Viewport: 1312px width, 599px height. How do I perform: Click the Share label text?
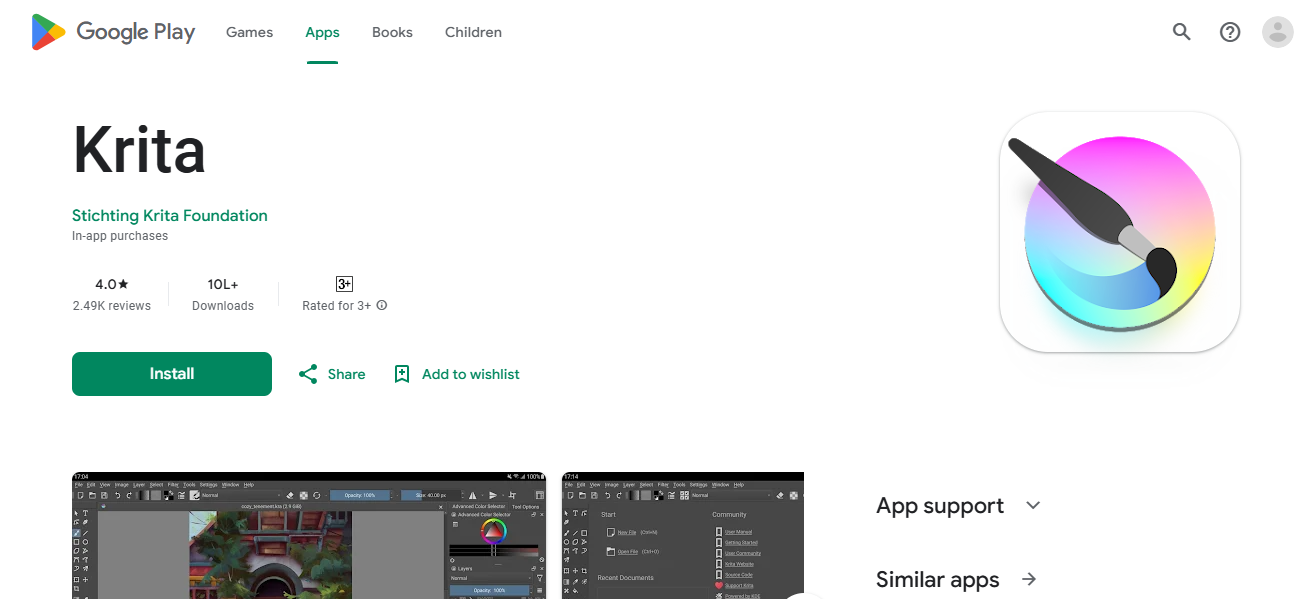pos(346,374)
